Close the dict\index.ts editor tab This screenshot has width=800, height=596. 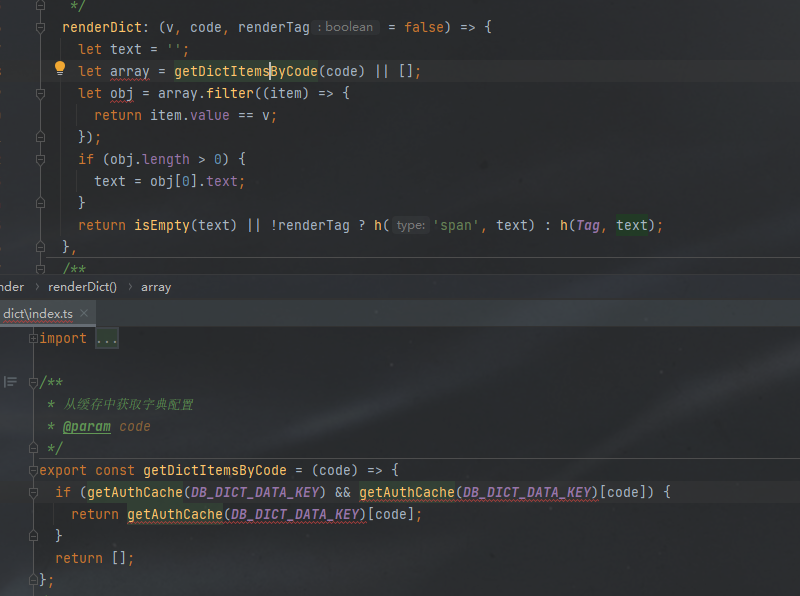tap(84, 313)
